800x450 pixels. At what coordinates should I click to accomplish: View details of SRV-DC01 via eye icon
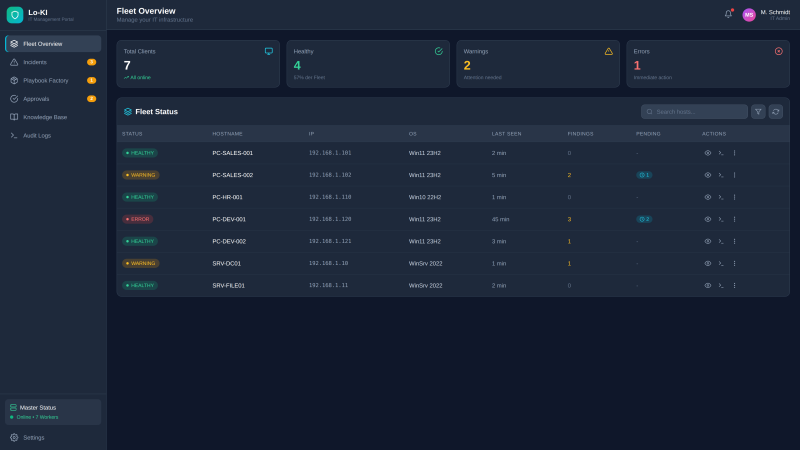coord(708,263)
